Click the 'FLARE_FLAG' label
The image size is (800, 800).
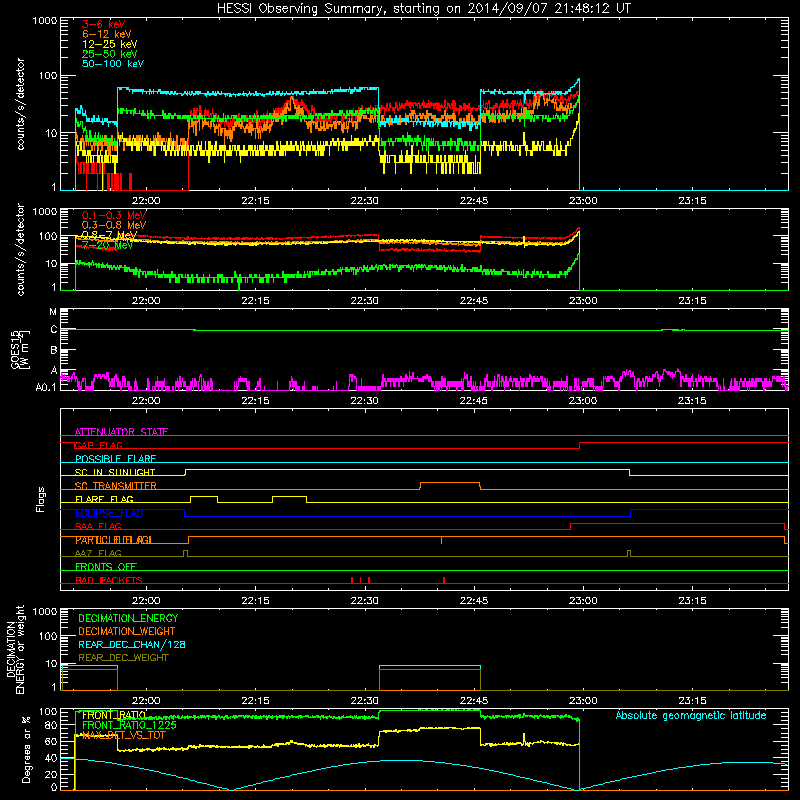104,499
